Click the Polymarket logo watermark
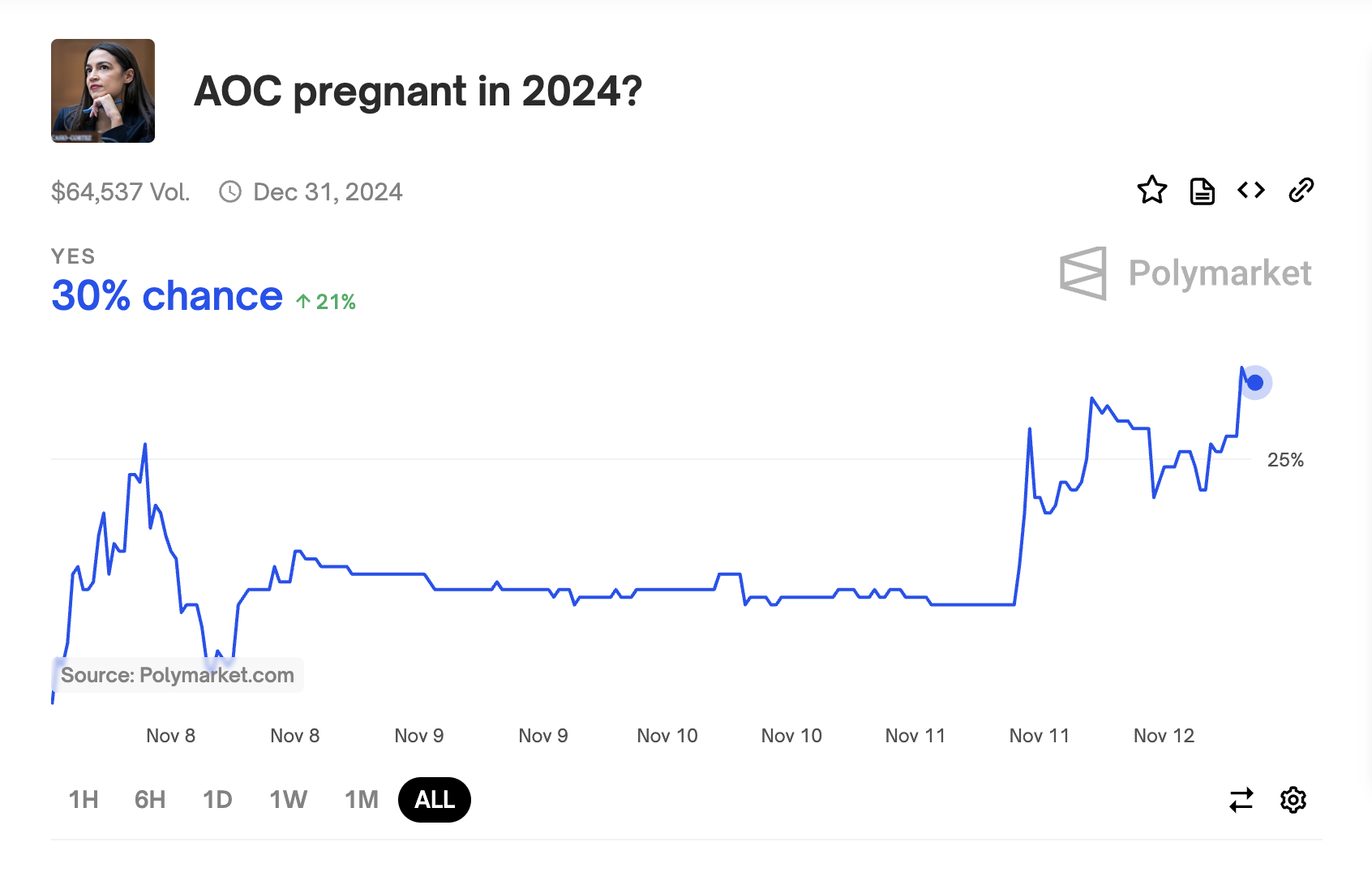Viewport: 1372px width, 881px height. [1185, 273]
